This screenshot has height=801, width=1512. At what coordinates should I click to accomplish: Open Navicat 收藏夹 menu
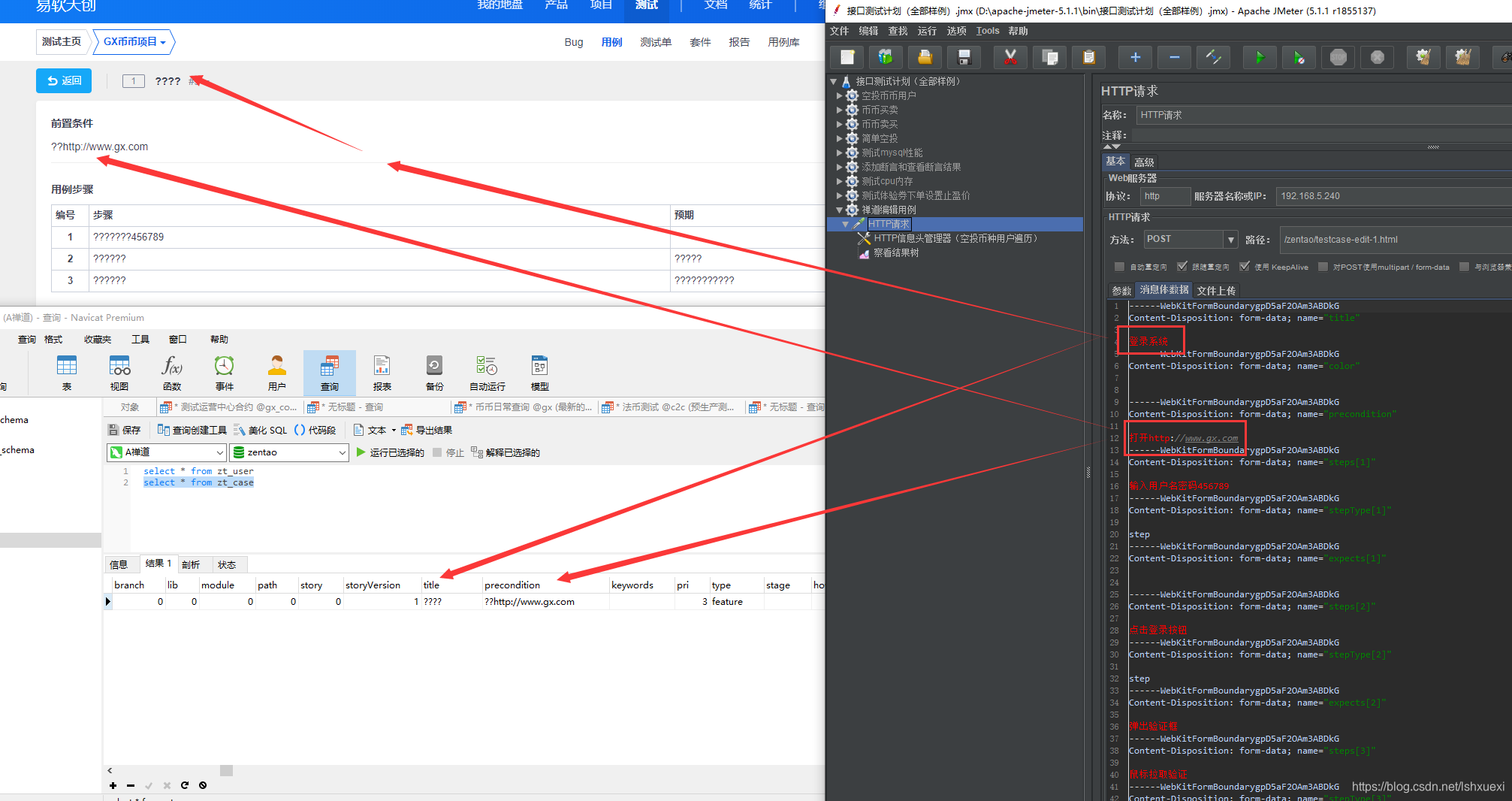click(98, 340)
